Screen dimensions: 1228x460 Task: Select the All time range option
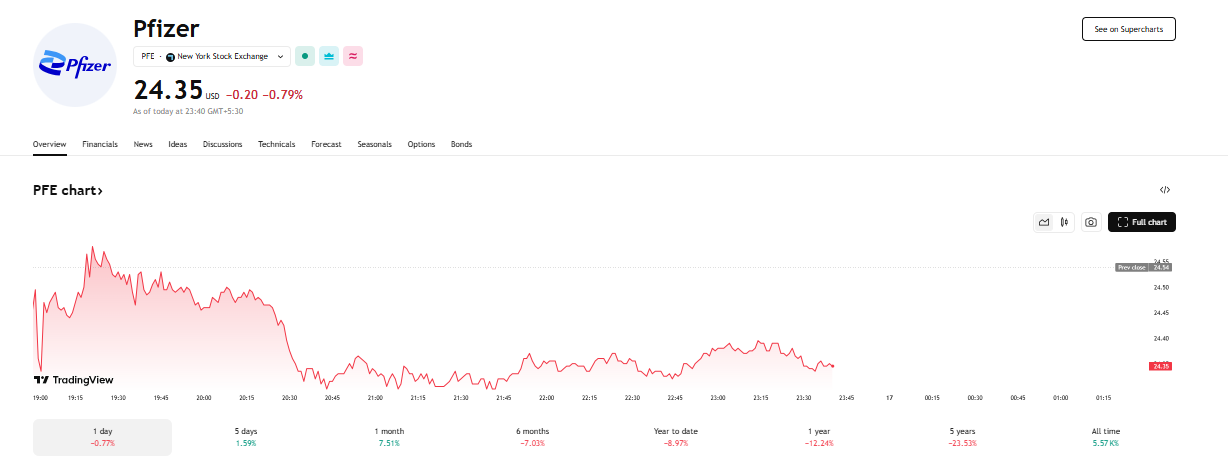(1105, 437)
